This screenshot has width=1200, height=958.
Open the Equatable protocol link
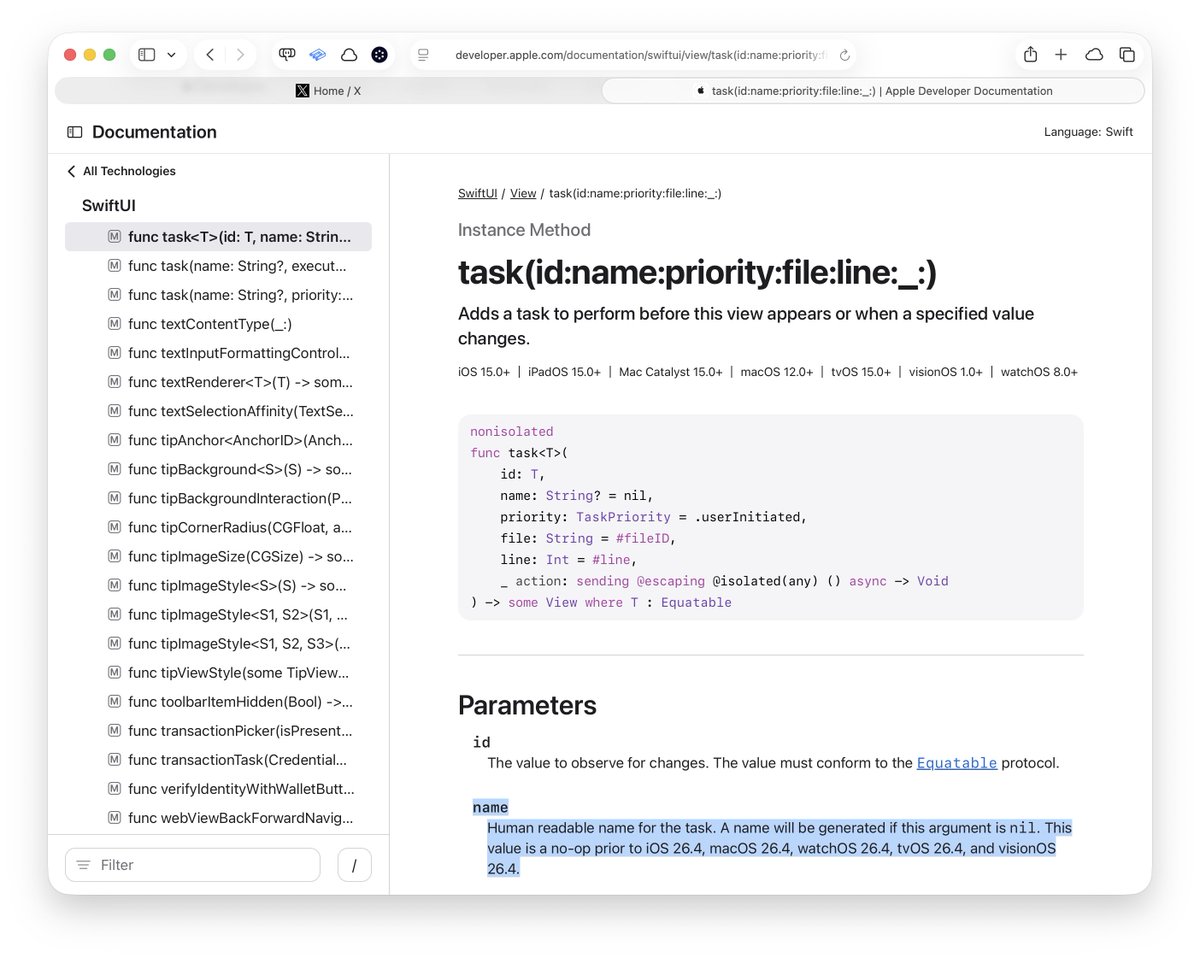tap(957, 763)
